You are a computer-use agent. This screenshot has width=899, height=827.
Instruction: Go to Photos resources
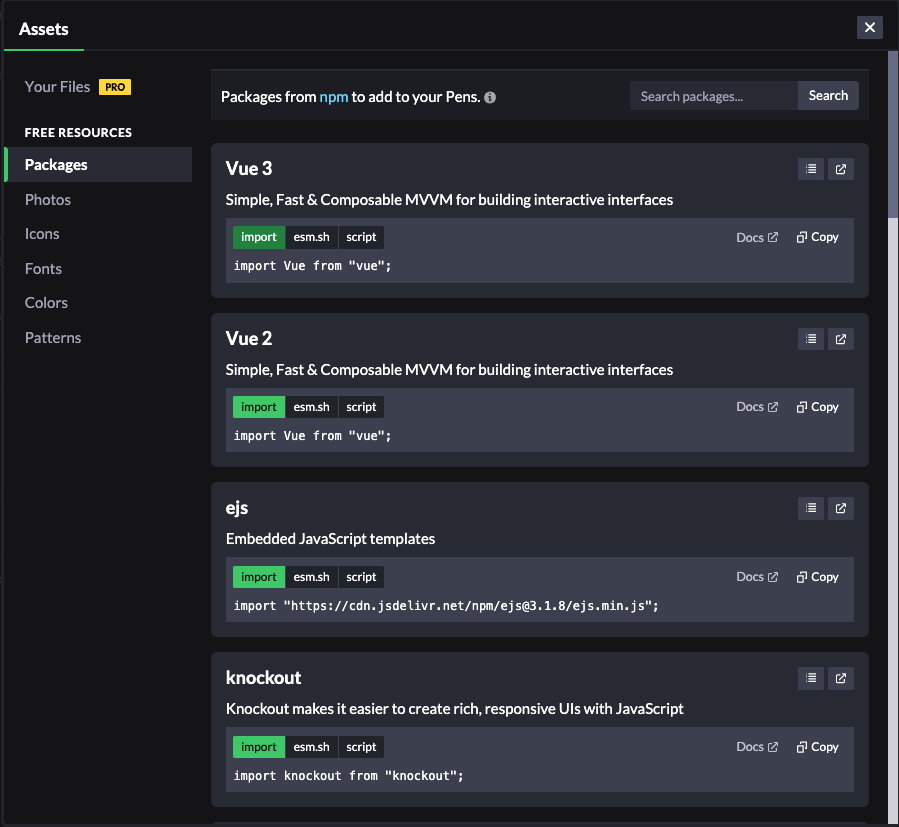click(48, 200)
